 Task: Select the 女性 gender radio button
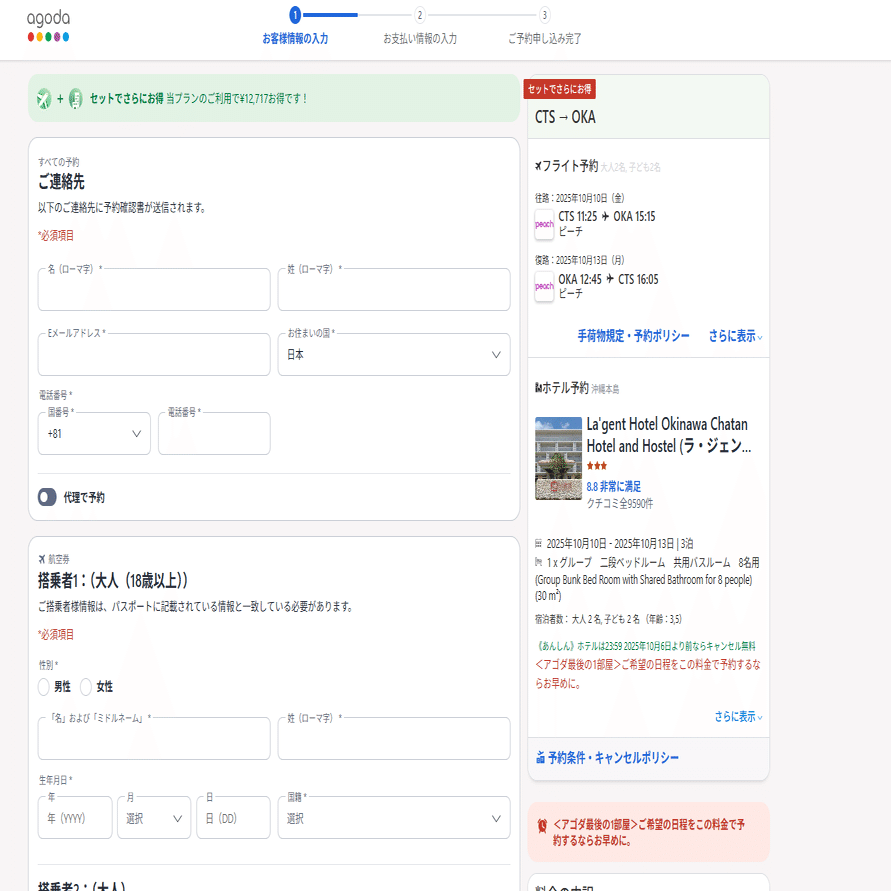click(86, 687)
